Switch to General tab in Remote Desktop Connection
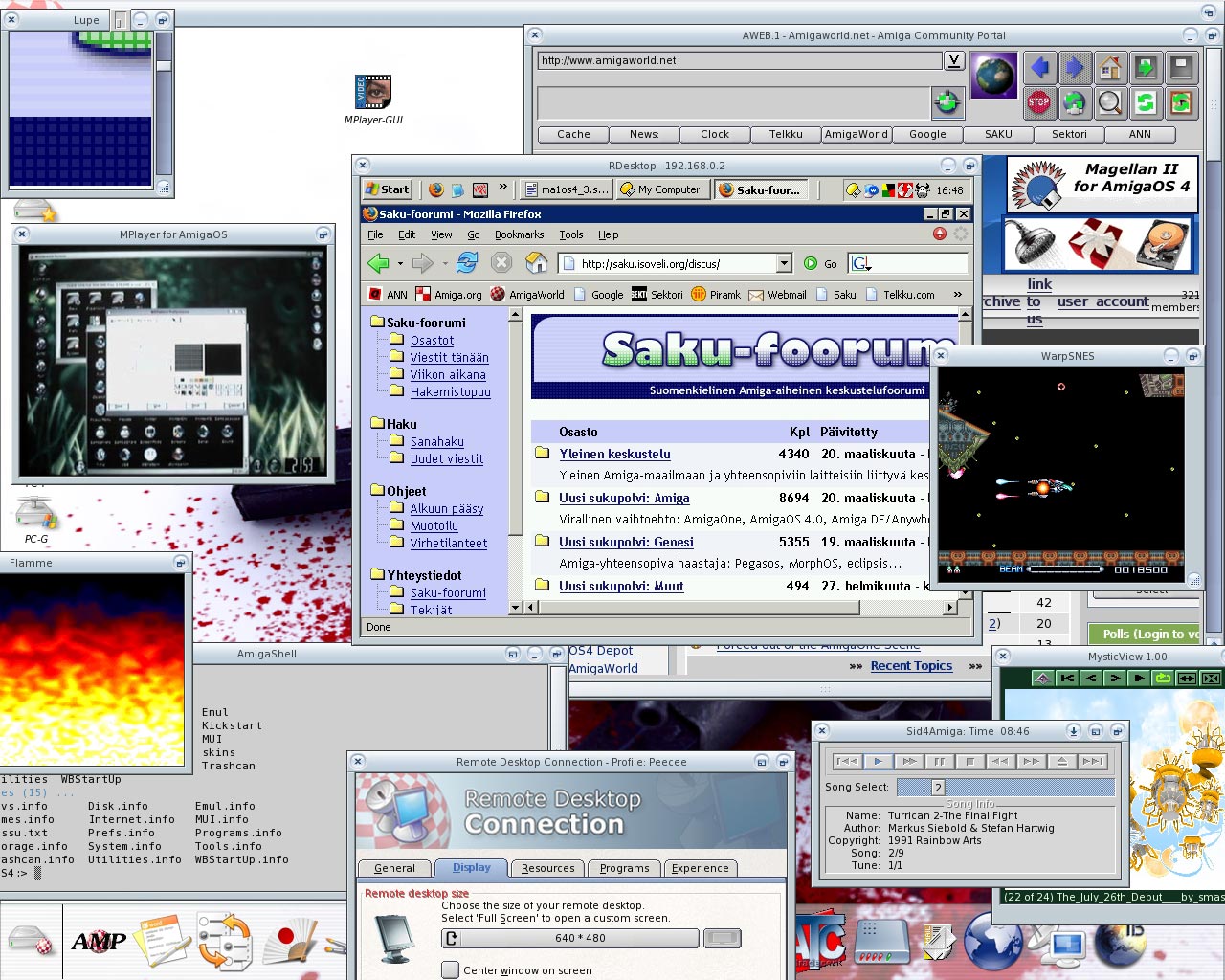The image size is (1225, 980). pos(394,868)
